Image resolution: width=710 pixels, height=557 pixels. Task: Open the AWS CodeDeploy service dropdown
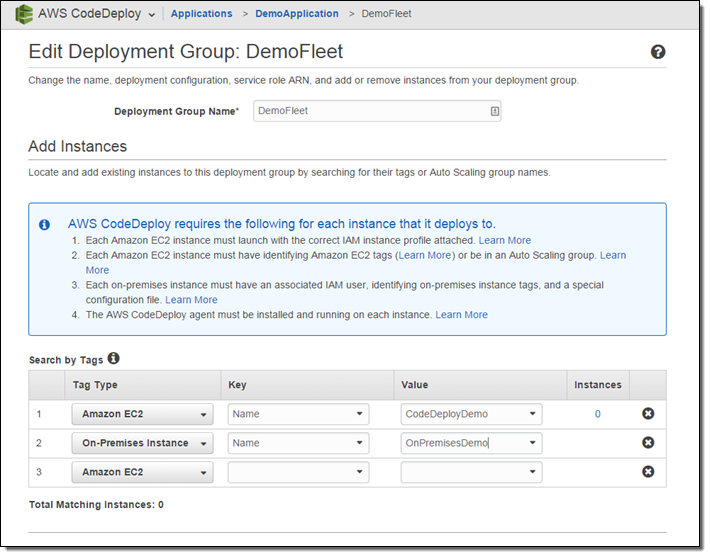96,14
